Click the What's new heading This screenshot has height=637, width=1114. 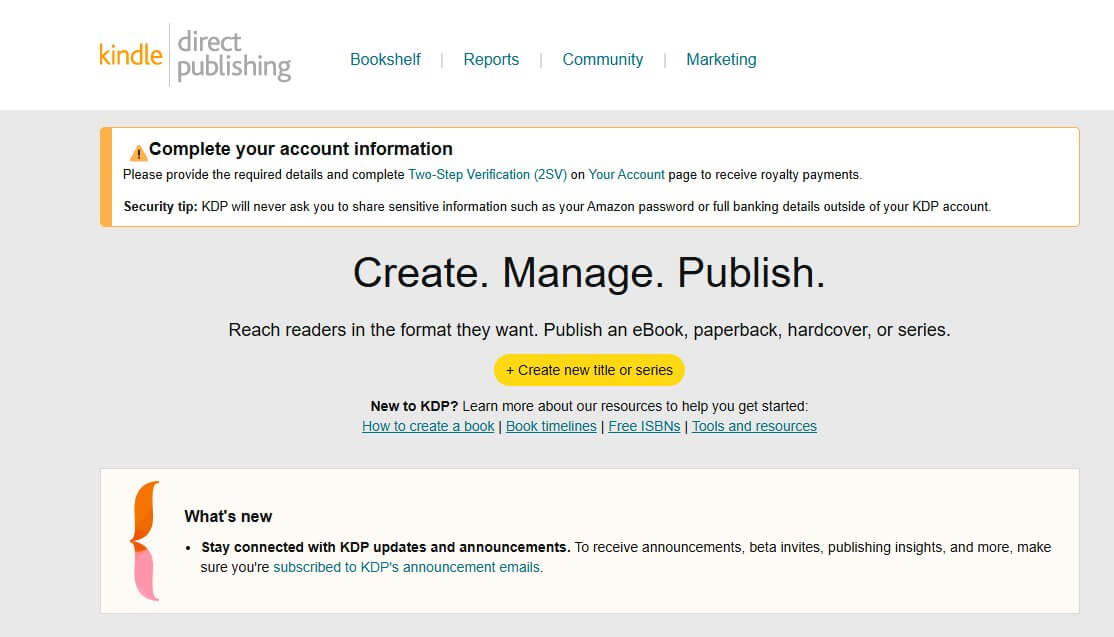click(228, 516)
